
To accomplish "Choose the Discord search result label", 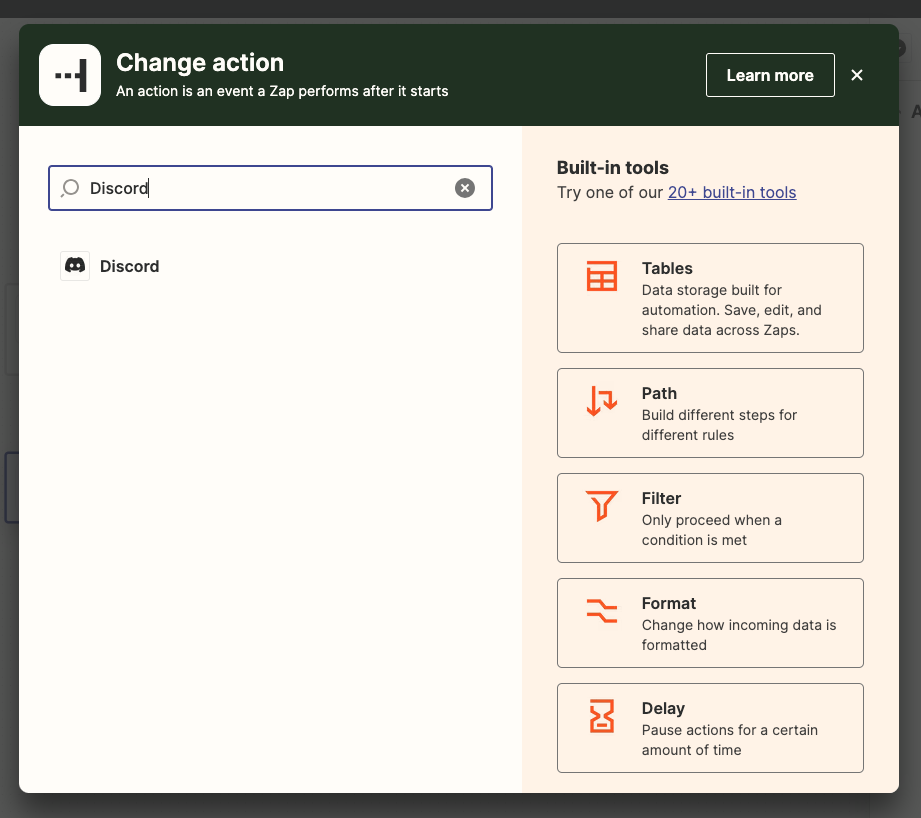I will click(x=129, y=266).
